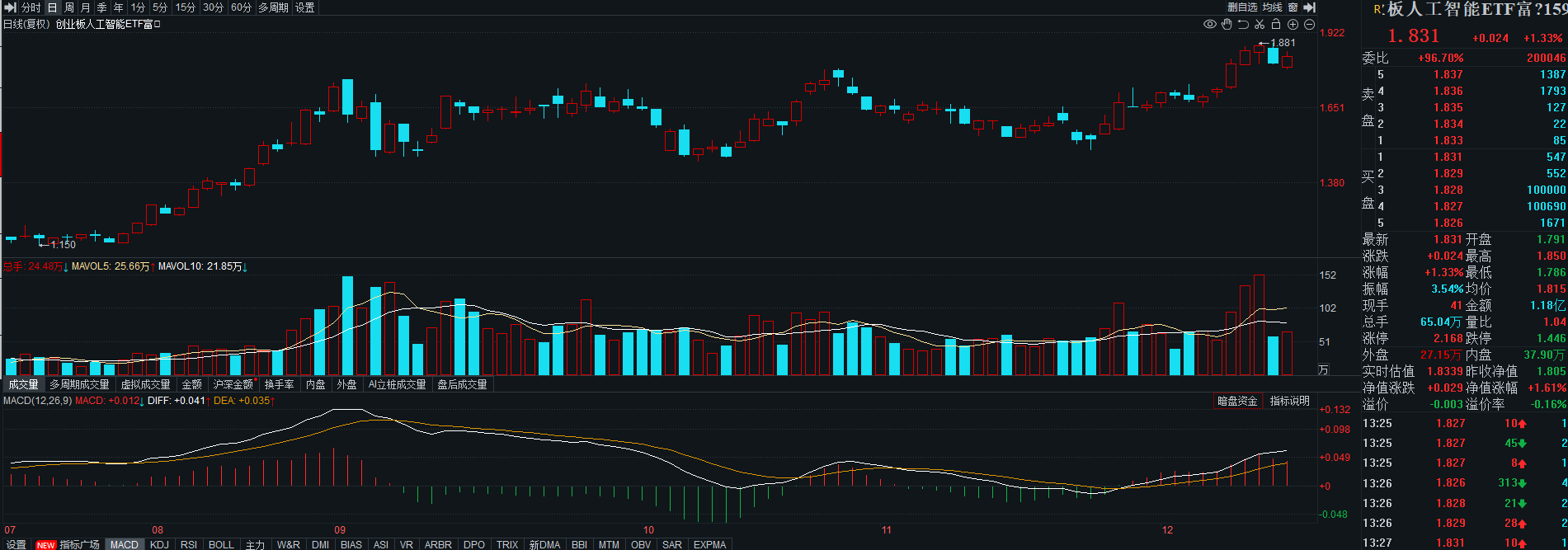
Task: Select the 季 quarterly period tab
Action: coord(102,7)
